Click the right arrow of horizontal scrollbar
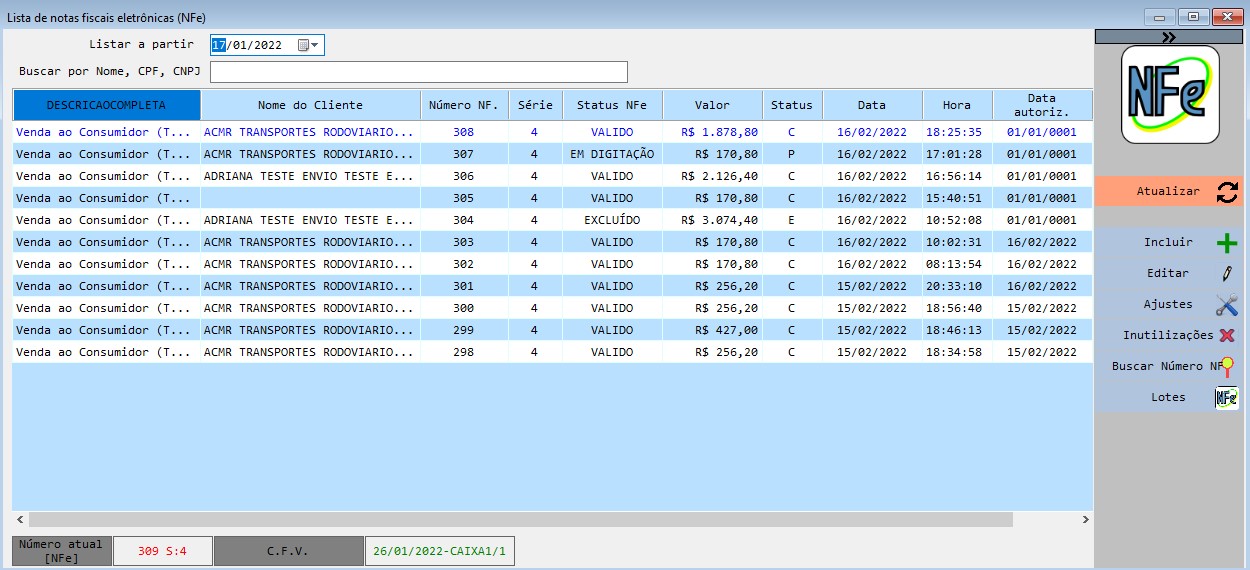 (1086, 520)
